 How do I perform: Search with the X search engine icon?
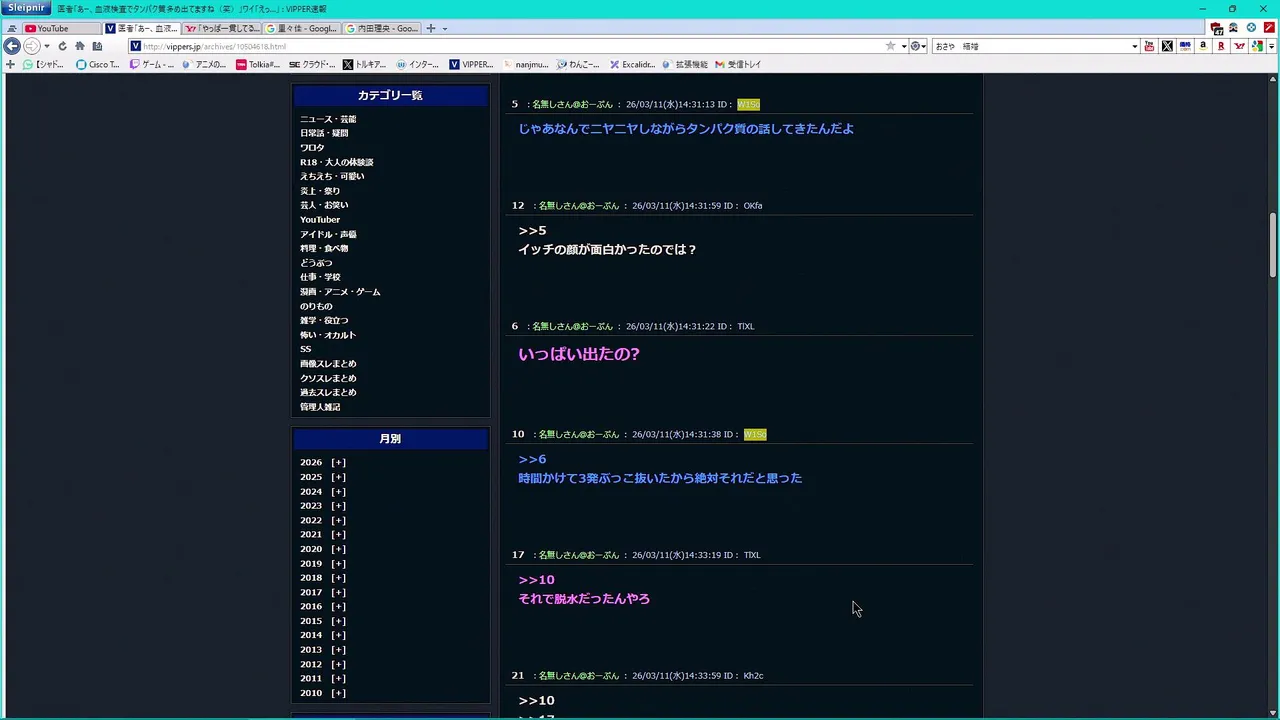(x=1167, y=46)
